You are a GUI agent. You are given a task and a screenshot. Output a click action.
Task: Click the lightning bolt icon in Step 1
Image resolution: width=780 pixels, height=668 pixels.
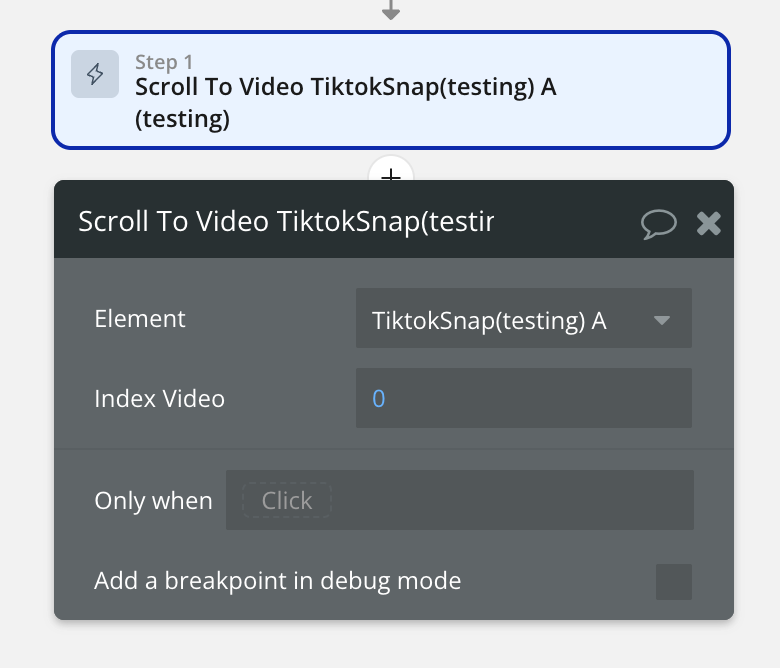click(x=95, y=74)
